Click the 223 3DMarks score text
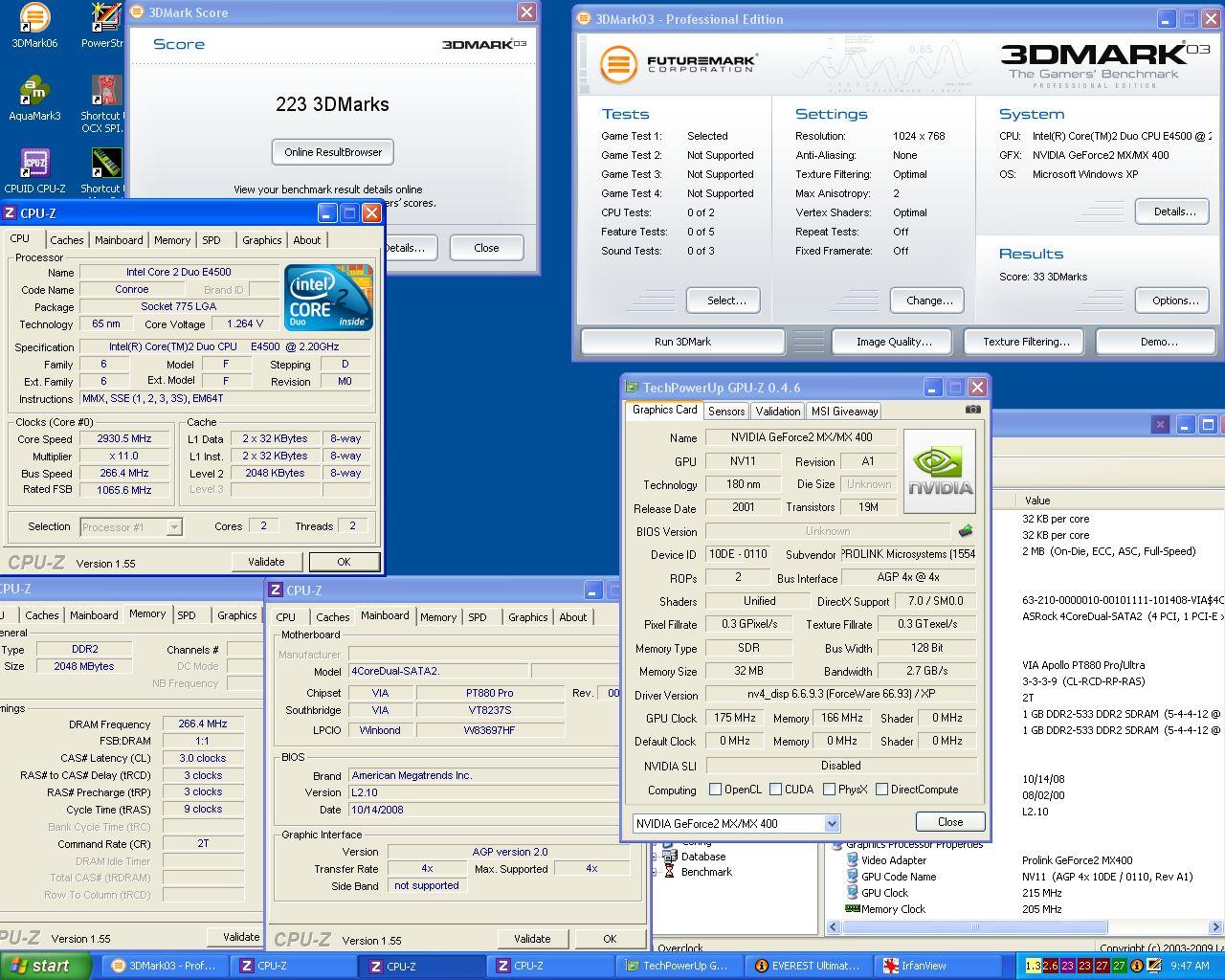 (332, 104)
